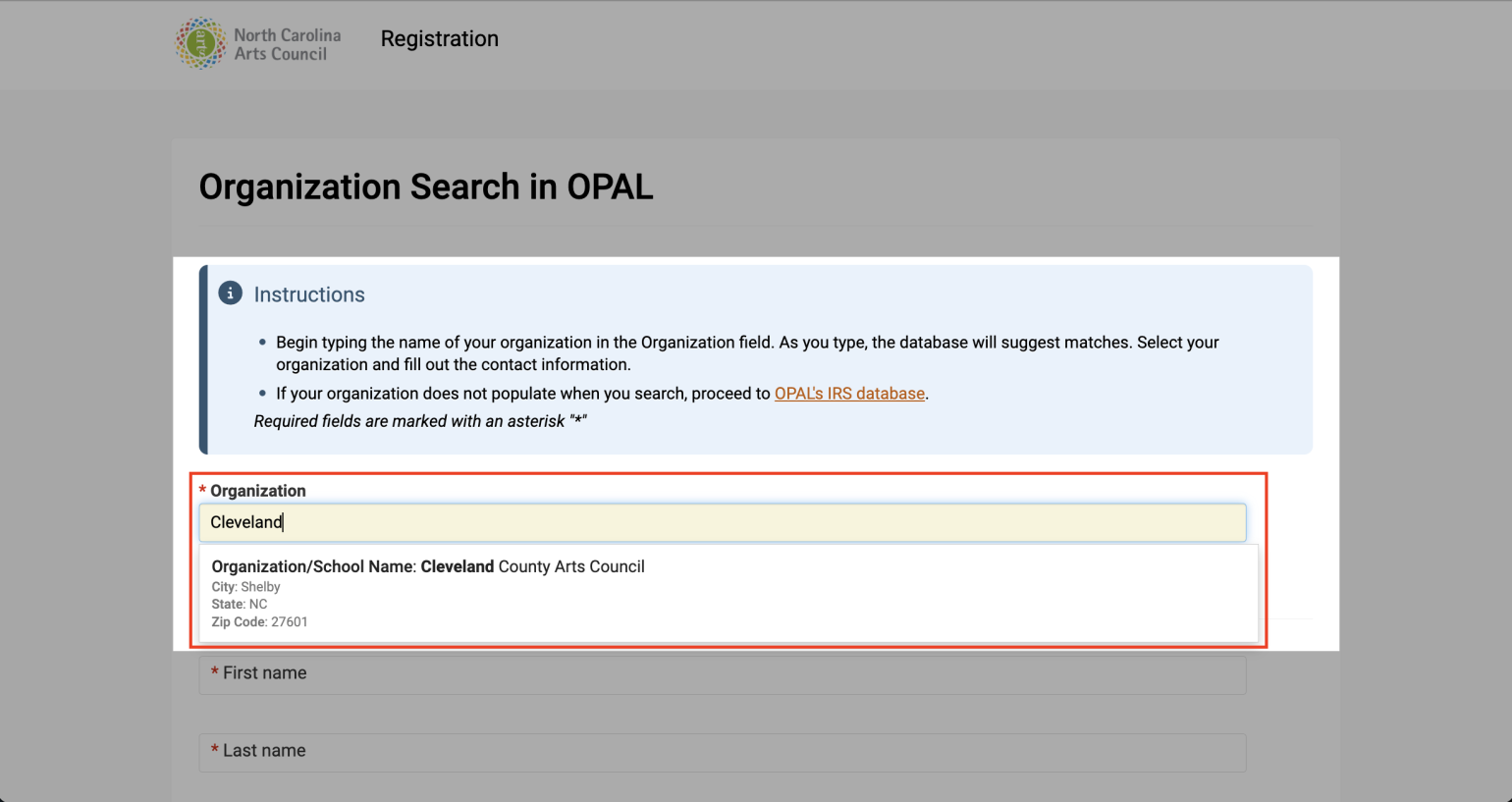Click the Instructions heading text
The width and height of the screenshot is (1512, 802).
[x=309, y=294]
